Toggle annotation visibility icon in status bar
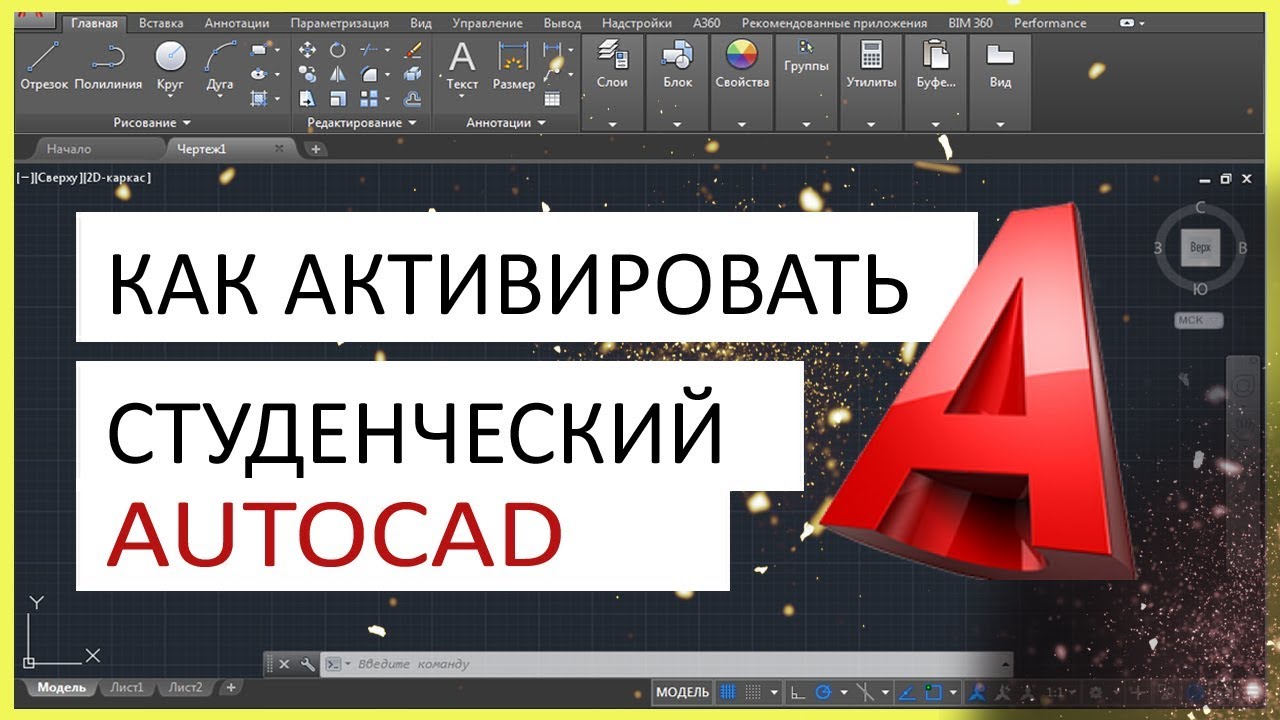This screenshot has height=720, width=1280. 977,692
